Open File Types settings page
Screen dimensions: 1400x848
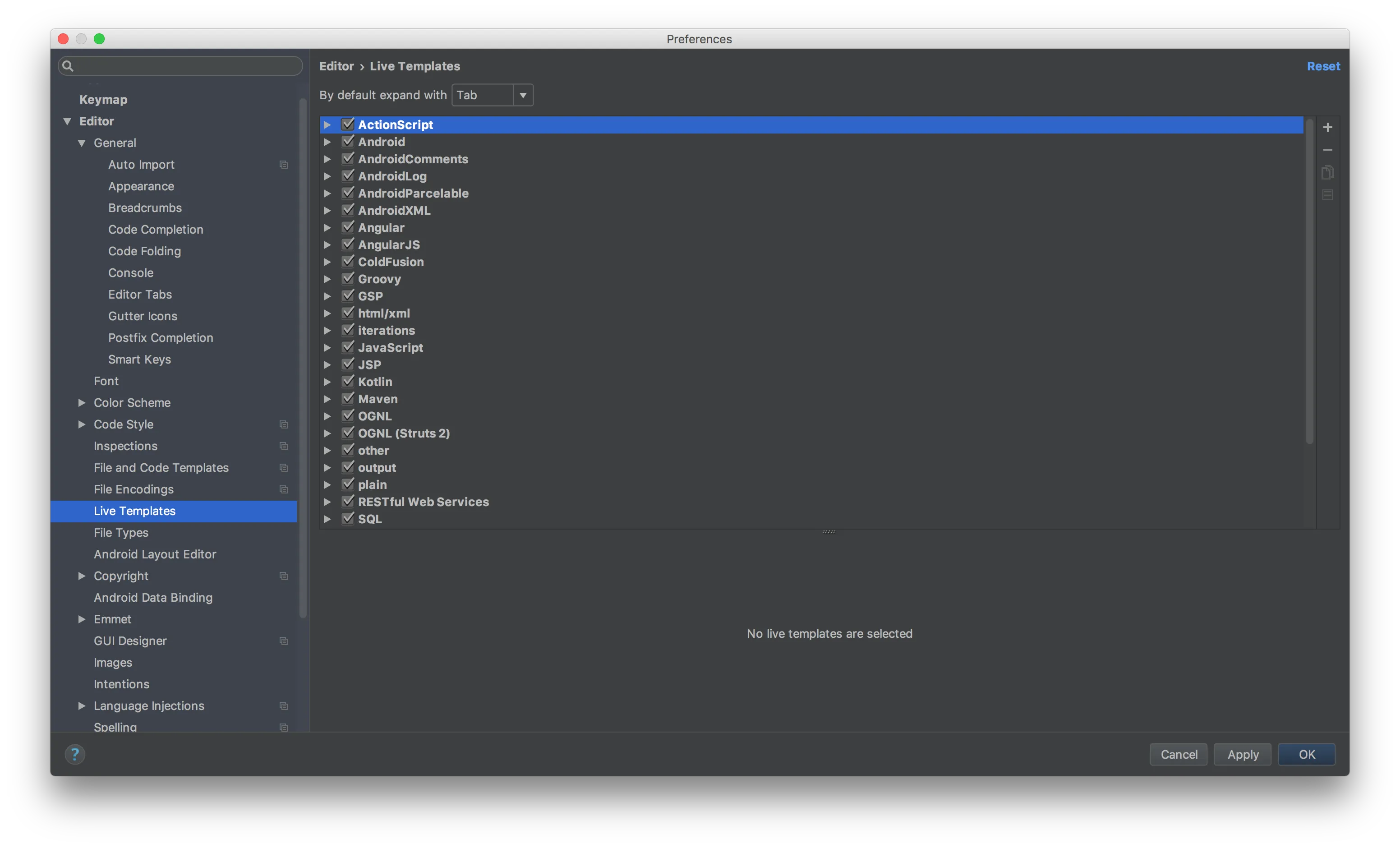(121, 533)
